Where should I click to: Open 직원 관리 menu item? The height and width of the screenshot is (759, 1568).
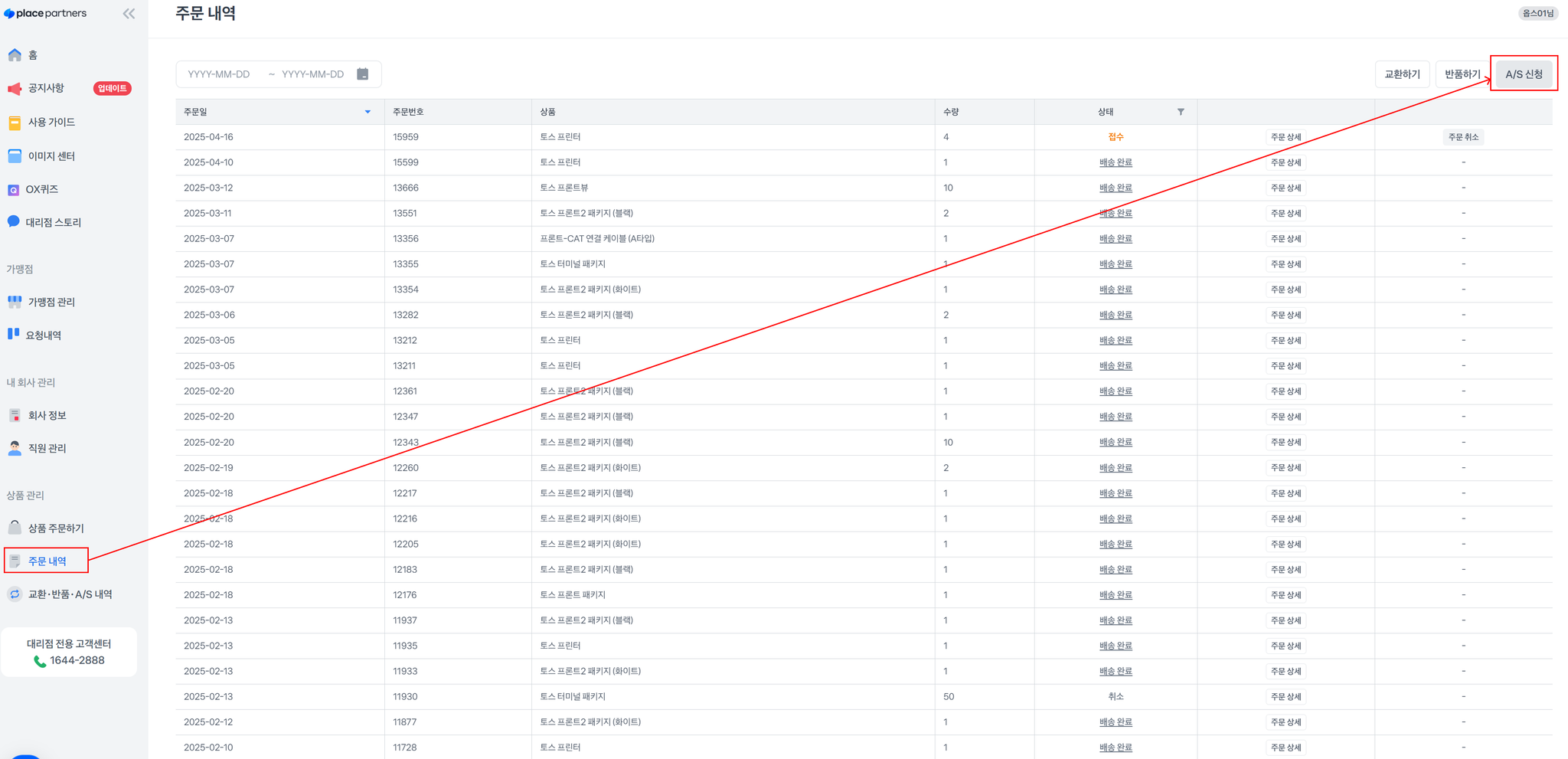(x=47, y=448)
